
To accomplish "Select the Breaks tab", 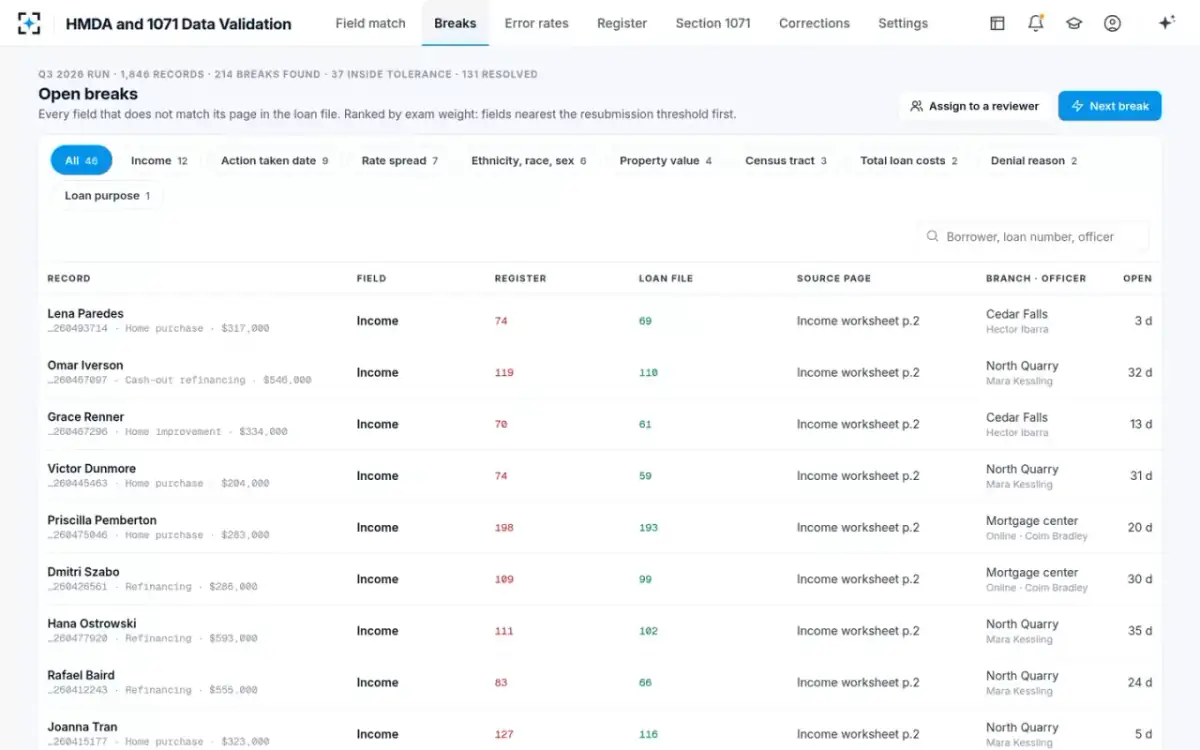I will 455,23.
